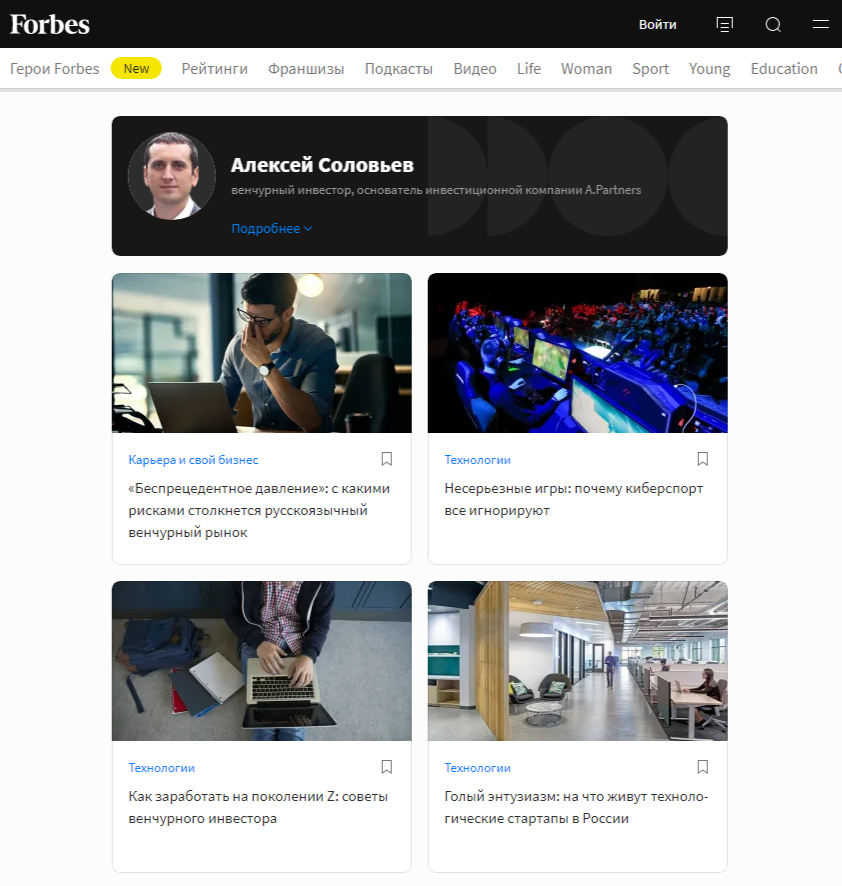This screenshot has height=886, width=842.
Task: Open the Карьера и свой бизнес category
Action: click(193, 460)
